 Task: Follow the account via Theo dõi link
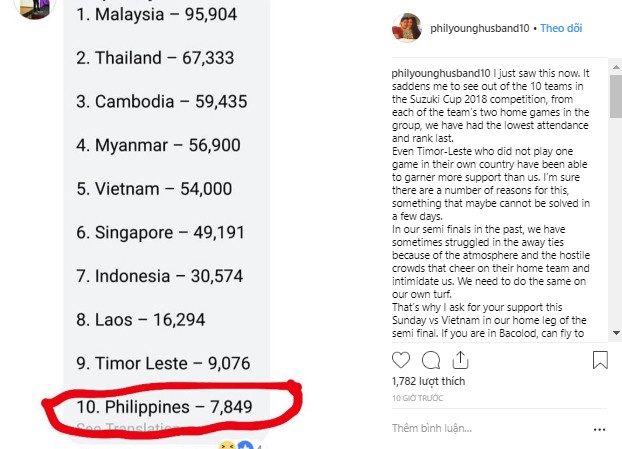coord(561,28)
